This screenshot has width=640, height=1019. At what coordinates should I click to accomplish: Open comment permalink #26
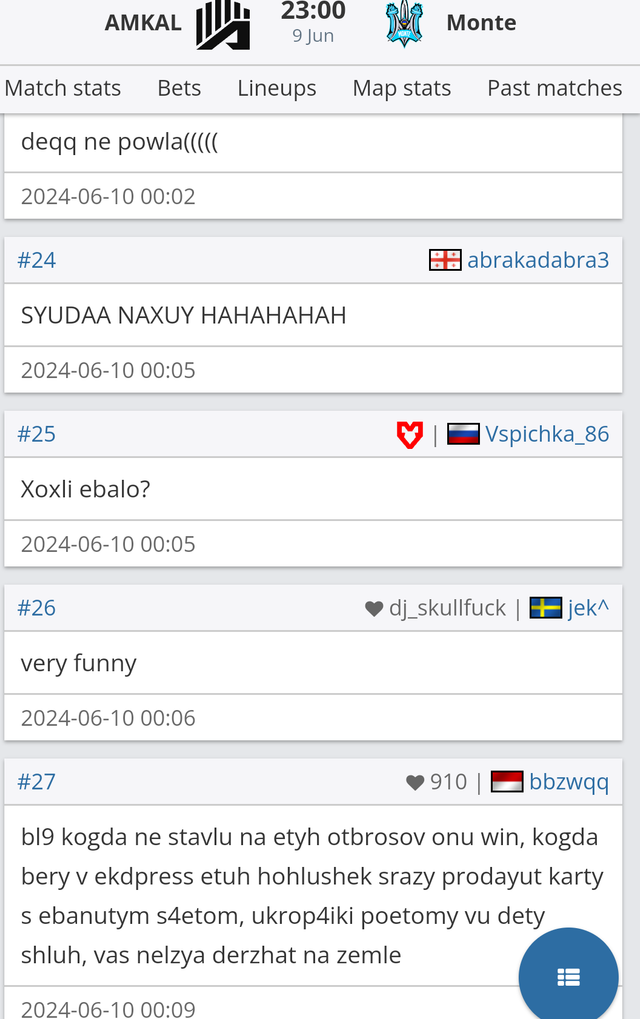[36, 608]
